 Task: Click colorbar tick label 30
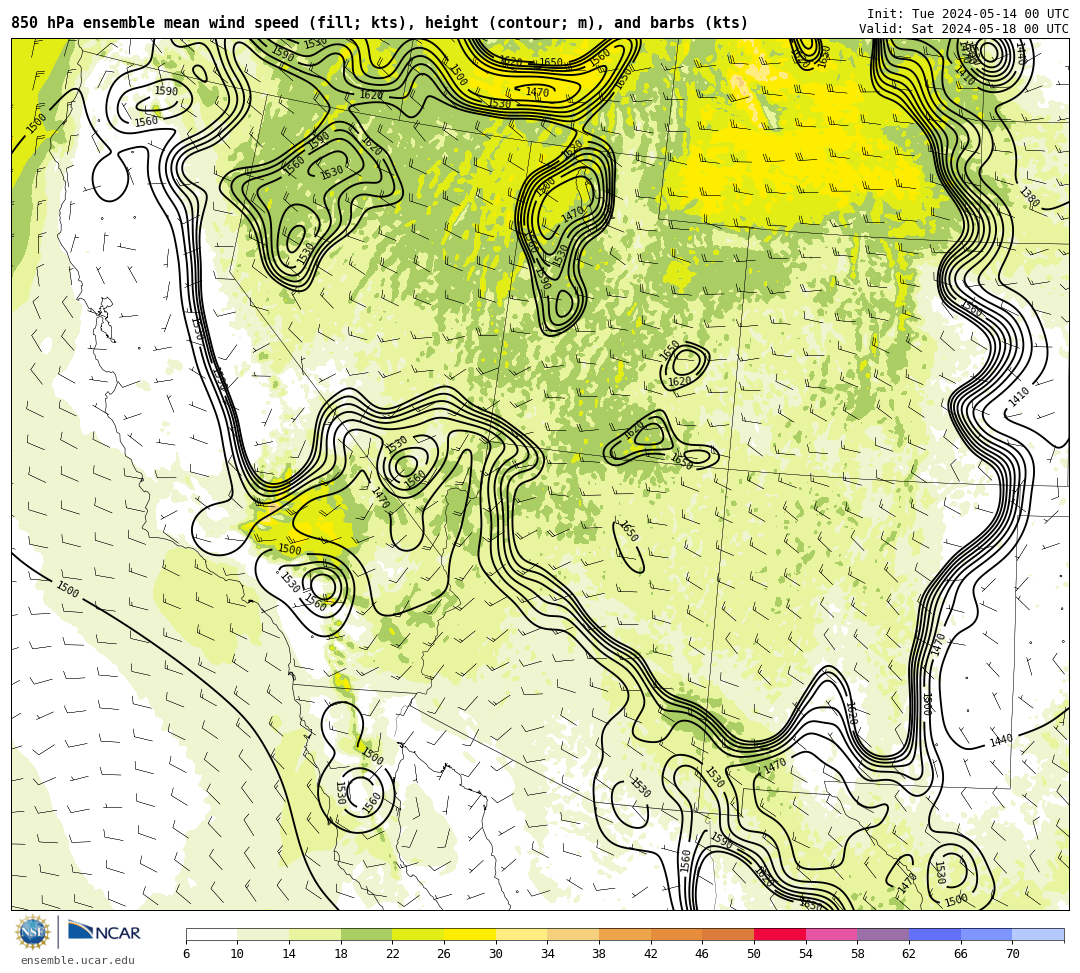click(x=496, y=954)
